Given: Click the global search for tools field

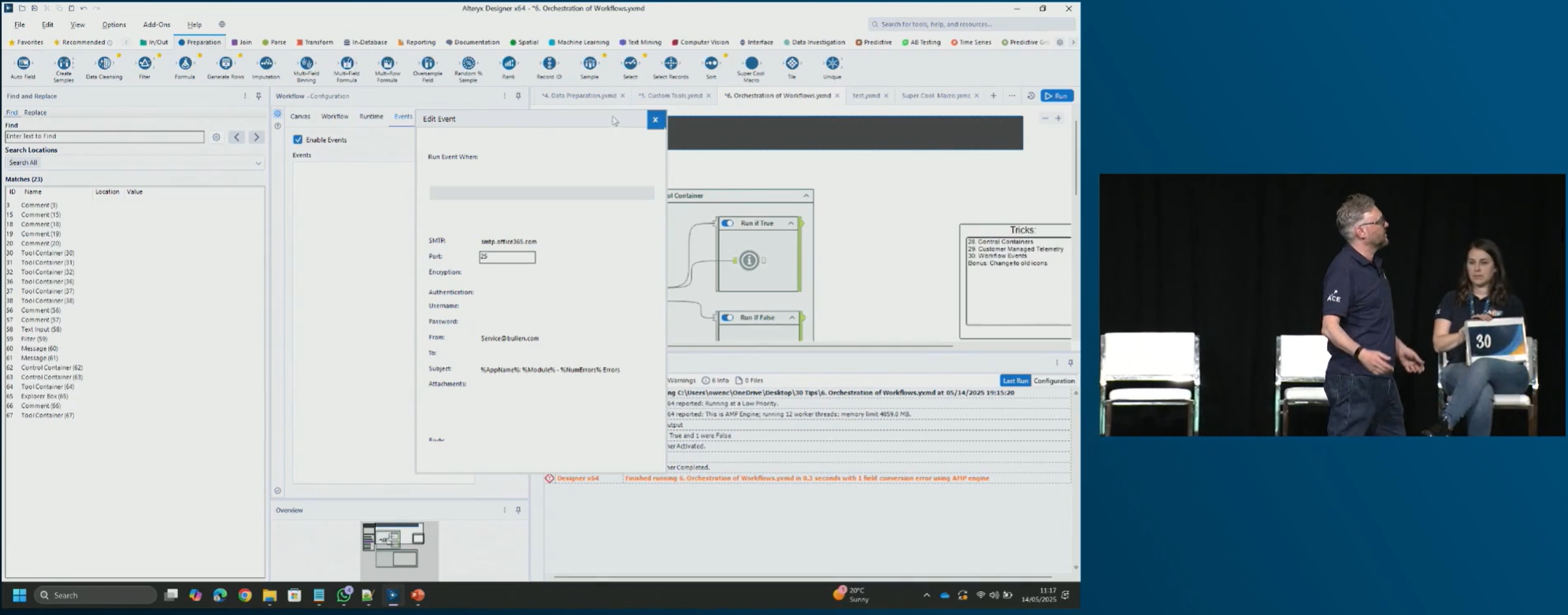Looking at the screenshot, I should pyautogui.click(x=970, y=24).
